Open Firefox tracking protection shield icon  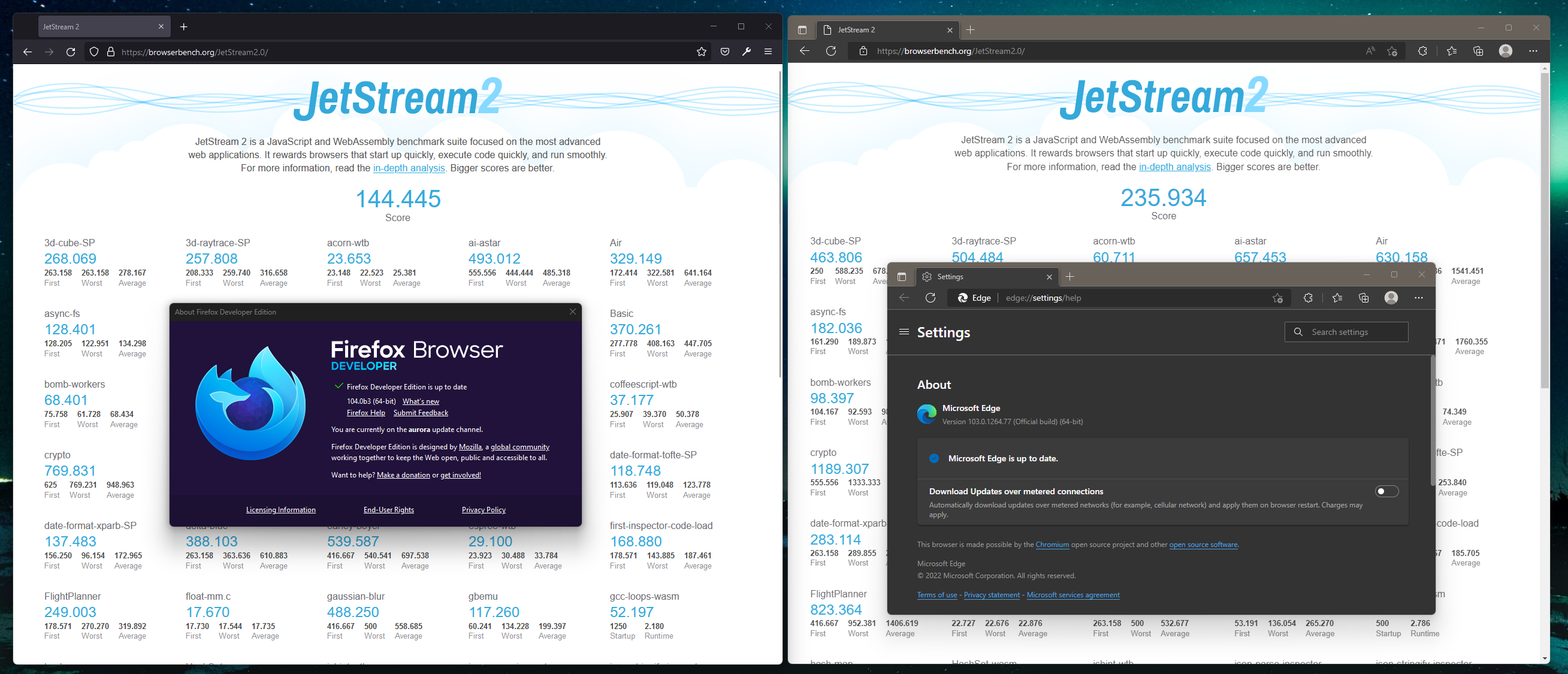point(93,52)
